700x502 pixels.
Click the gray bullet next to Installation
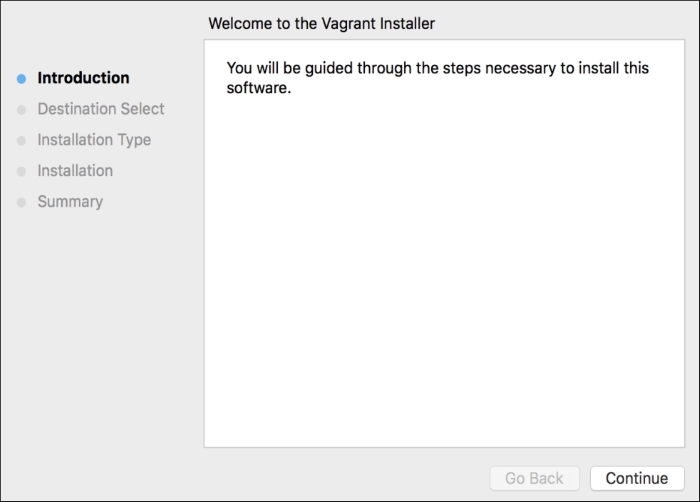[x=21, y=172]
